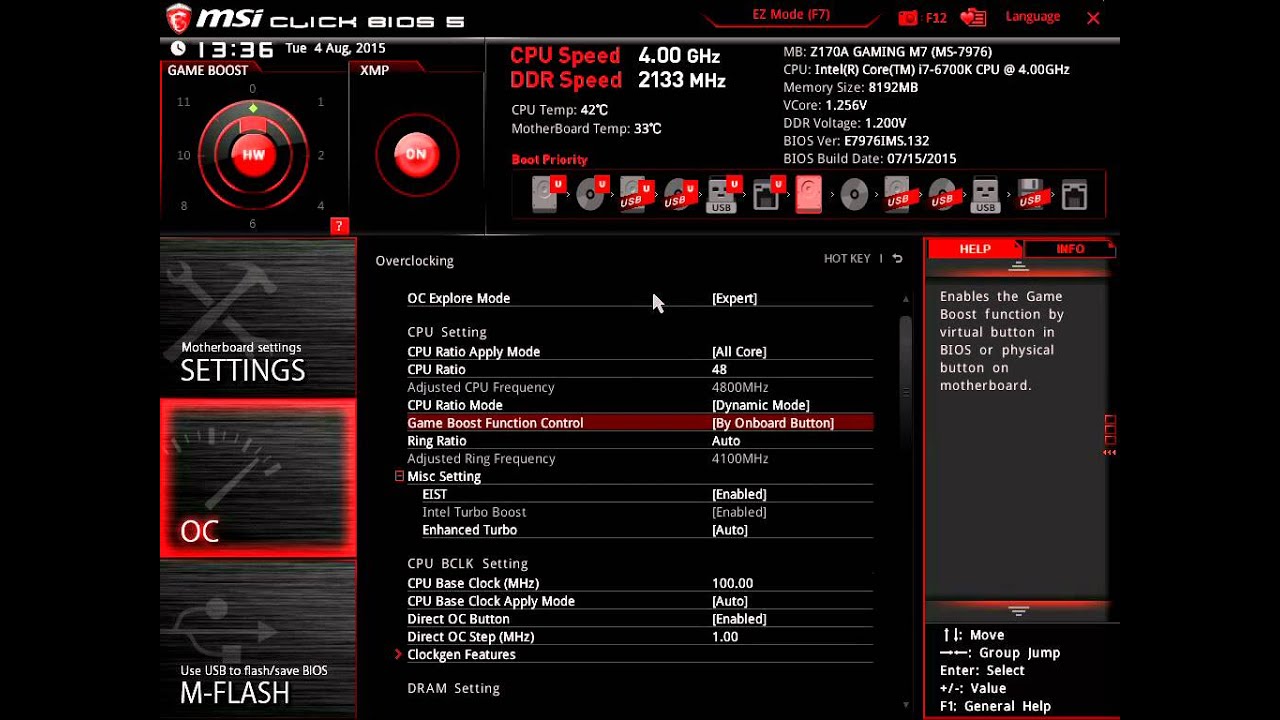Click the HOT KEY button
The image size is (1280, 720).
coord(847,259)
